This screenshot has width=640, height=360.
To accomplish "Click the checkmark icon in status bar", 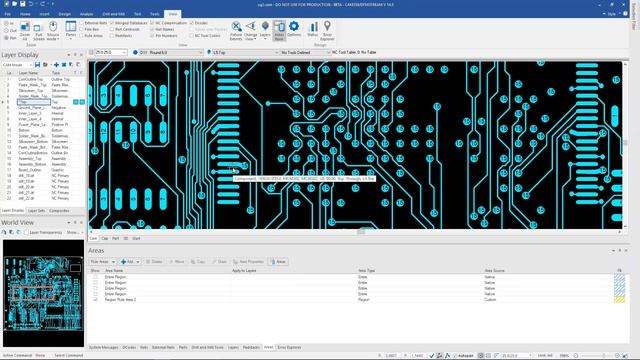I will pos(432,356).
